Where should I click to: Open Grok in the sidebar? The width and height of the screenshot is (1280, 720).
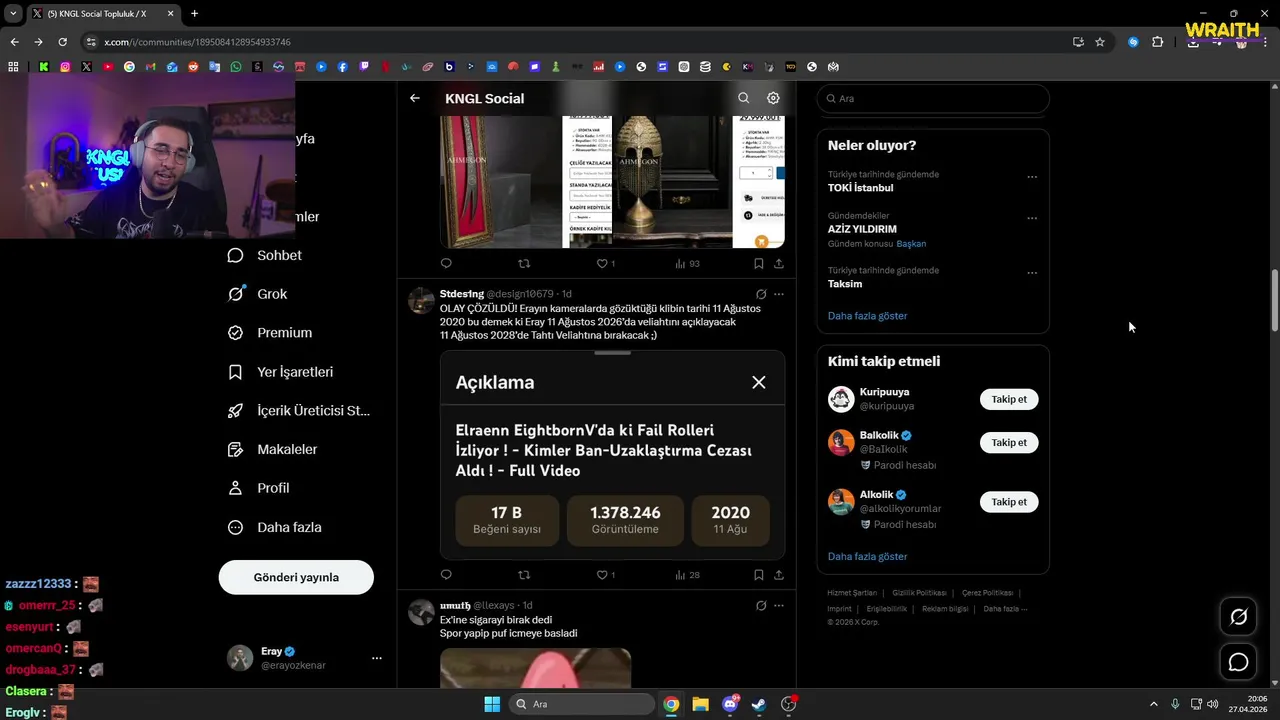[x=258, y=294]
